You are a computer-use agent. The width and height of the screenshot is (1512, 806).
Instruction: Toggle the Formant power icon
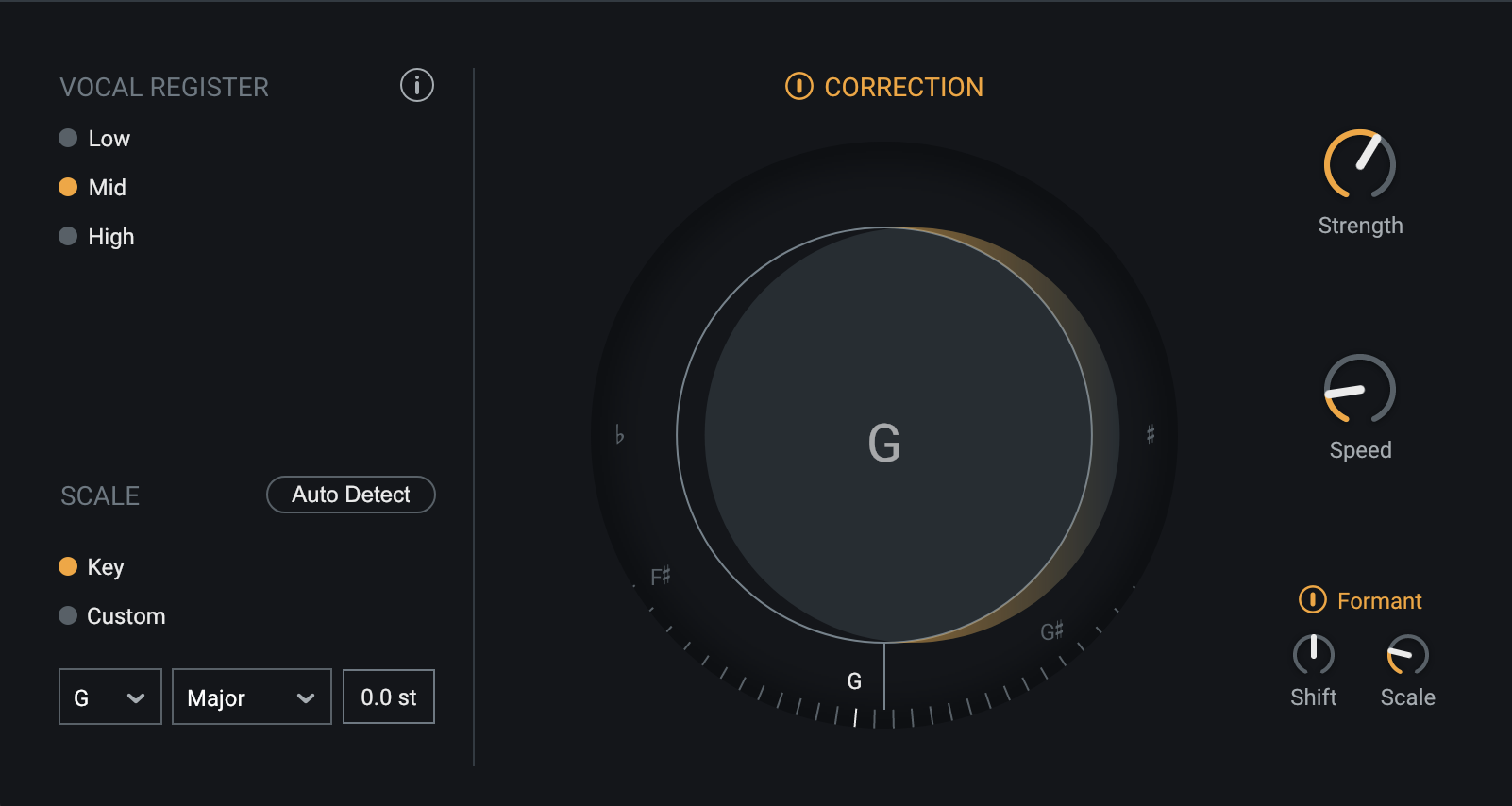(x=1314, y=600)
